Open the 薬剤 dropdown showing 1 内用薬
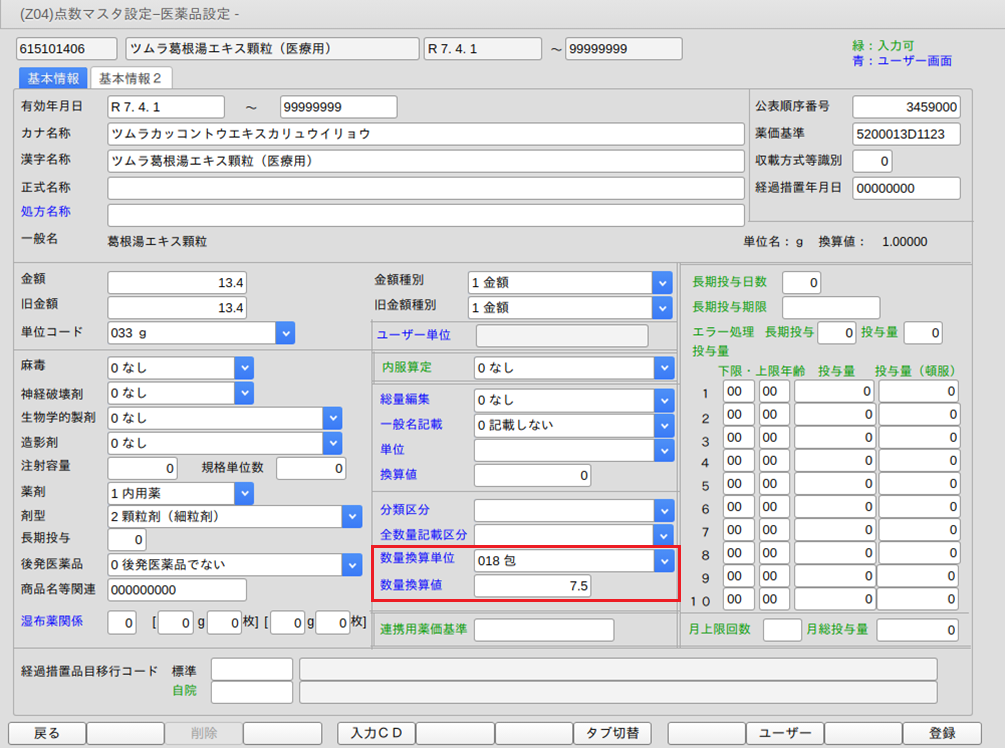 (x=245, y=492)
